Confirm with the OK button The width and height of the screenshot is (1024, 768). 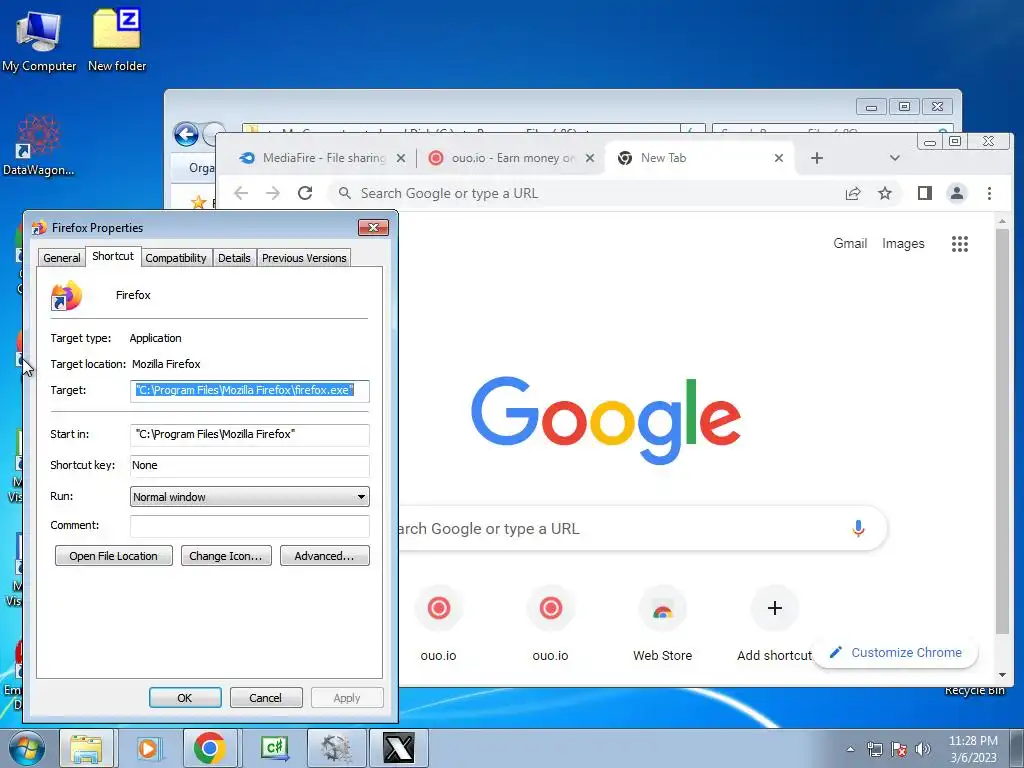(185, 698)
